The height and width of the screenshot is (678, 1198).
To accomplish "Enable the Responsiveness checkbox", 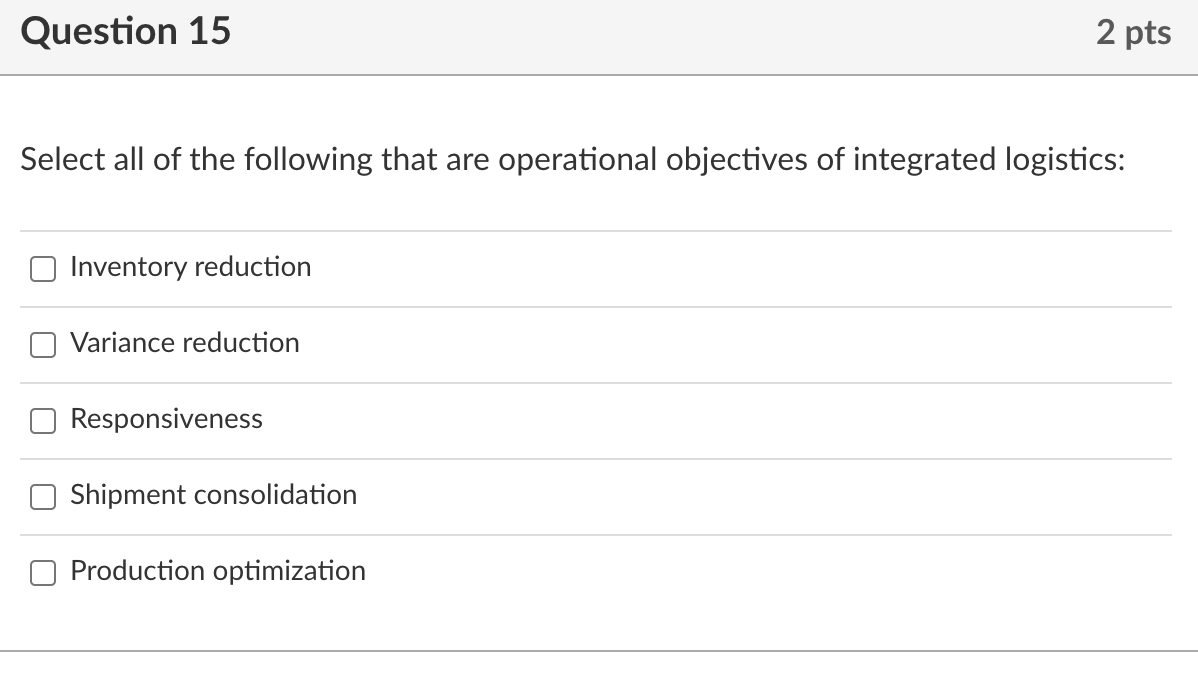I will [x=42, y=420].
